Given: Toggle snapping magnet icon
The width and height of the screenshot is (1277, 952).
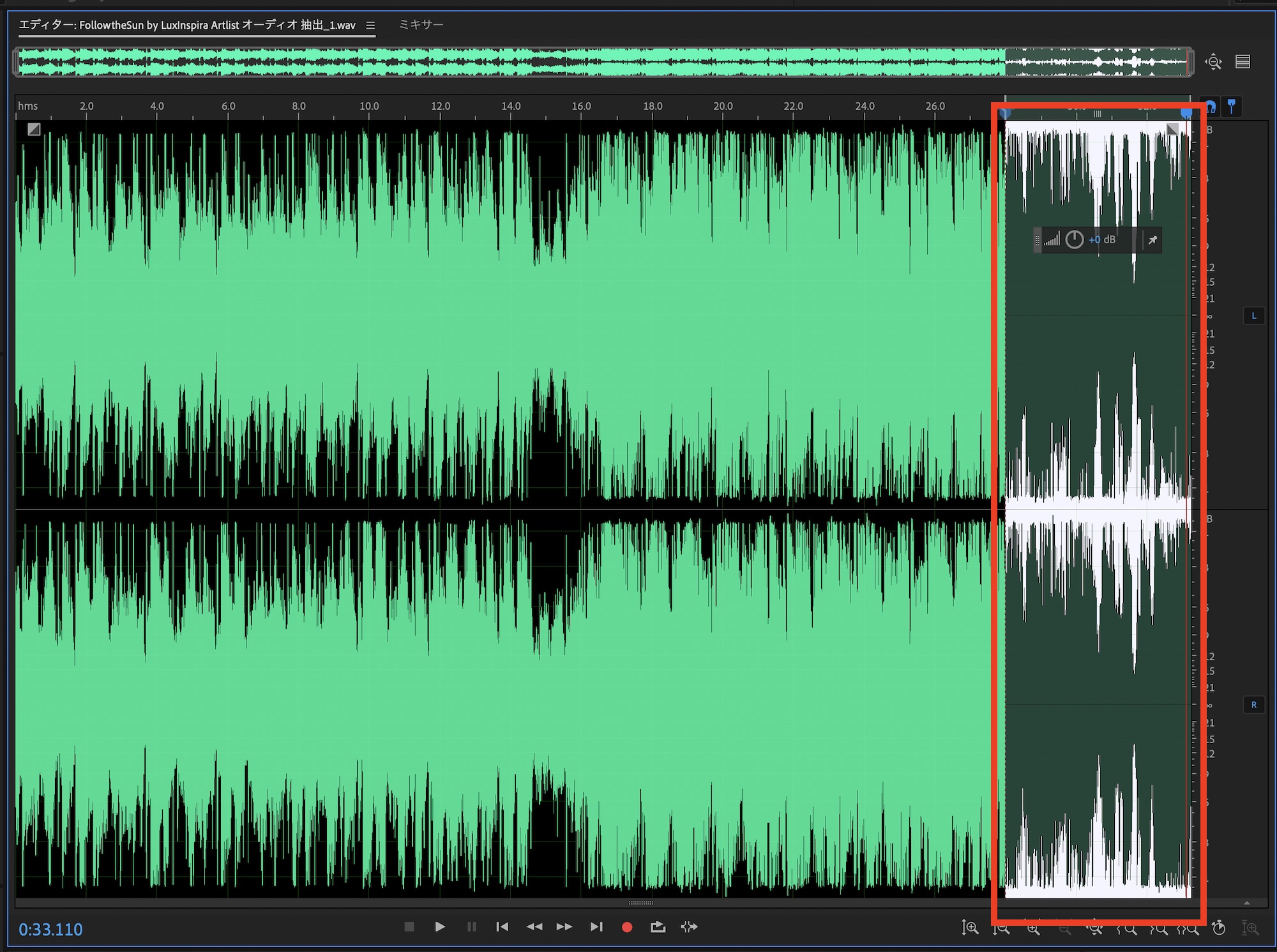Looking at the screenshot, I should [1211, 107].
